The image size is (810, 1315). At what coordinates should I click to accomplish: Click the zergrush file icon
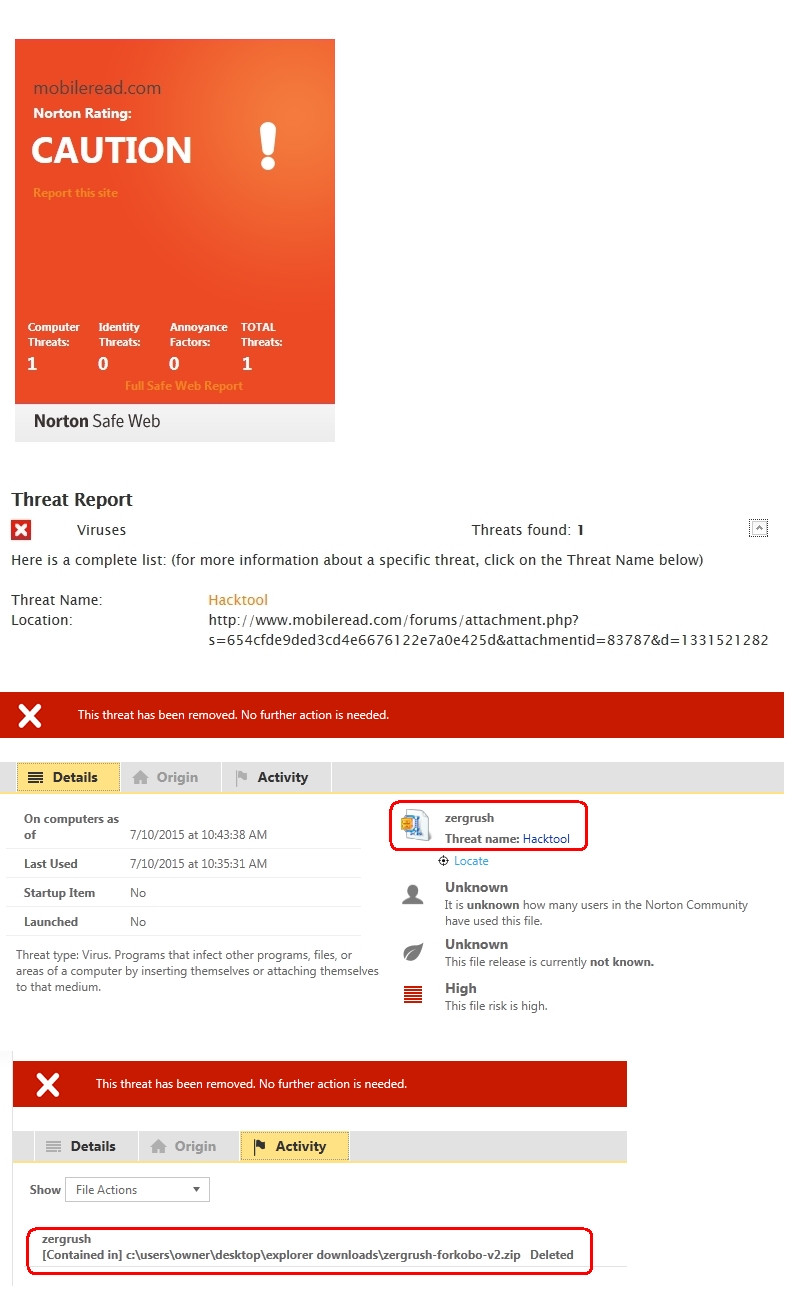click(x=414, y=825)
